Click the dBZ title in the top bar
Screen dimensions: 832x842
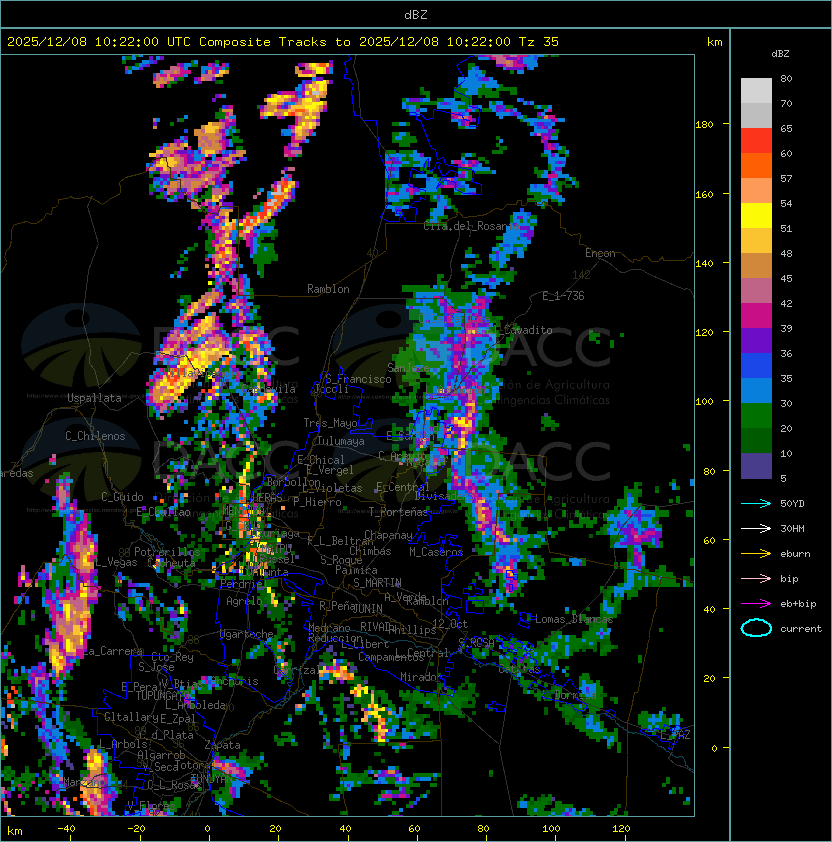(416, 14)
